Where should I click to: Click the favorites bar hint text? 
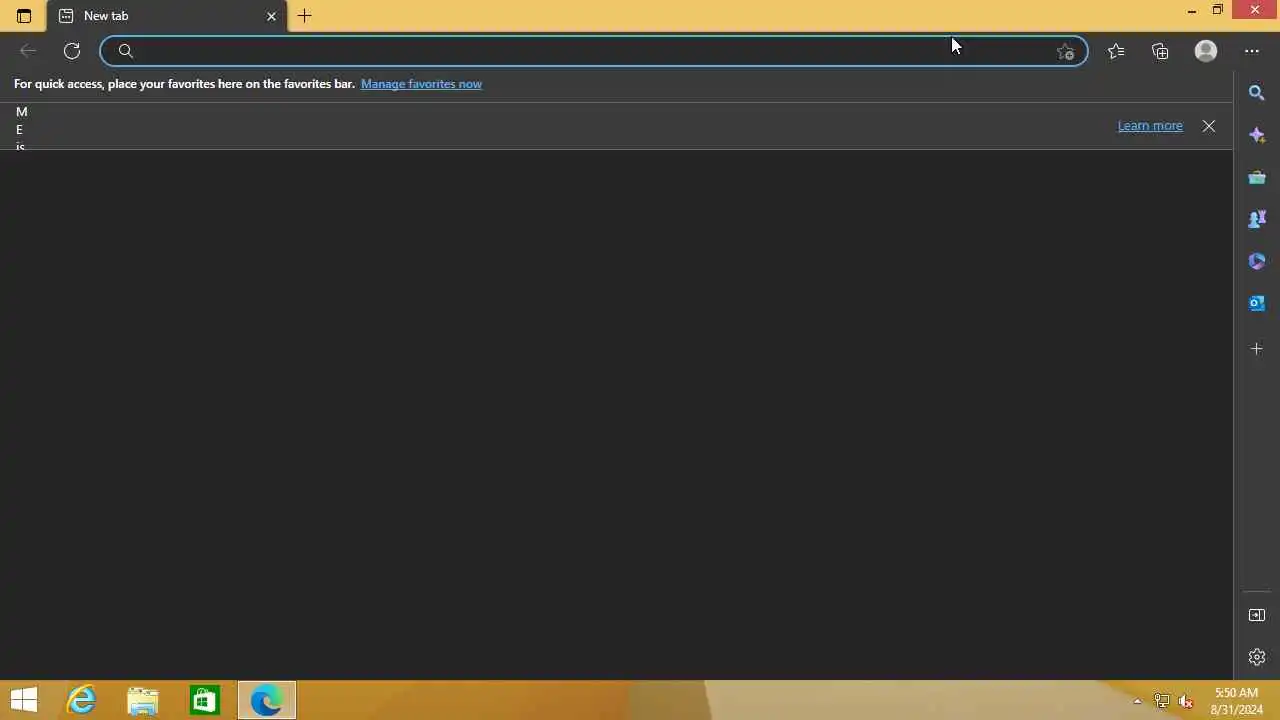click(185, 84)
